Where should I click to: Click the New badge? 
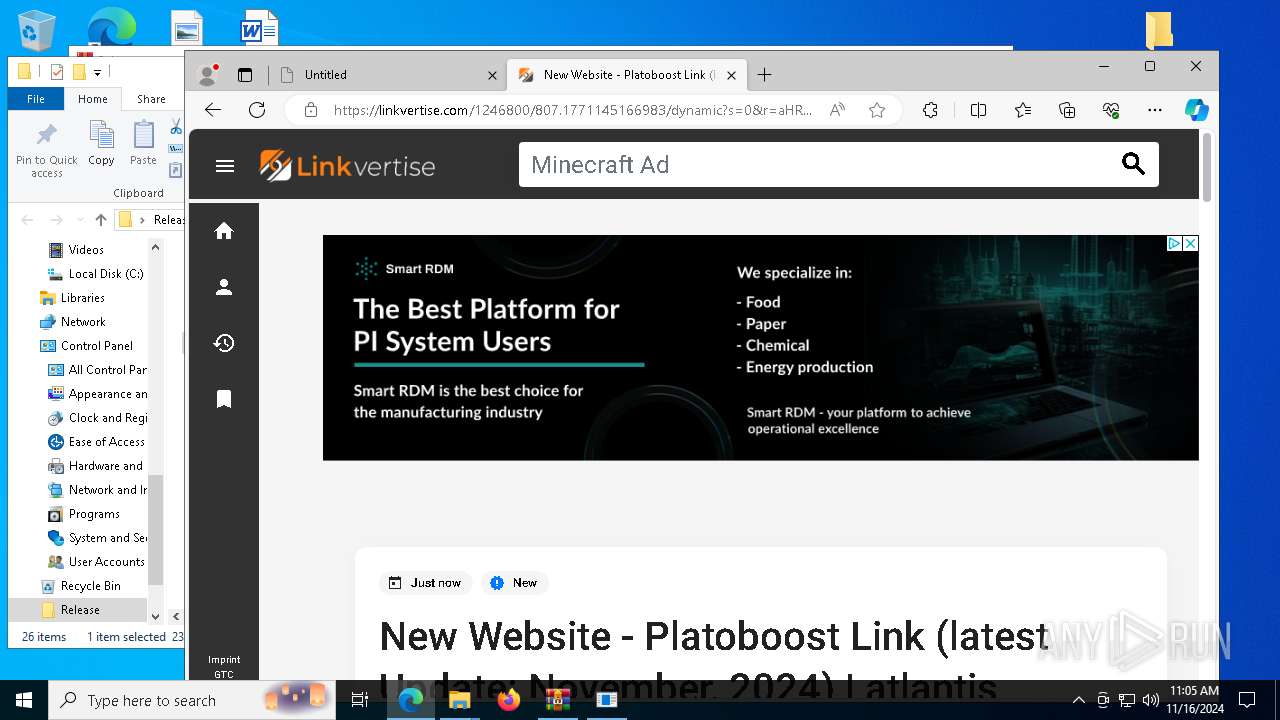click(x=514, y=583)
